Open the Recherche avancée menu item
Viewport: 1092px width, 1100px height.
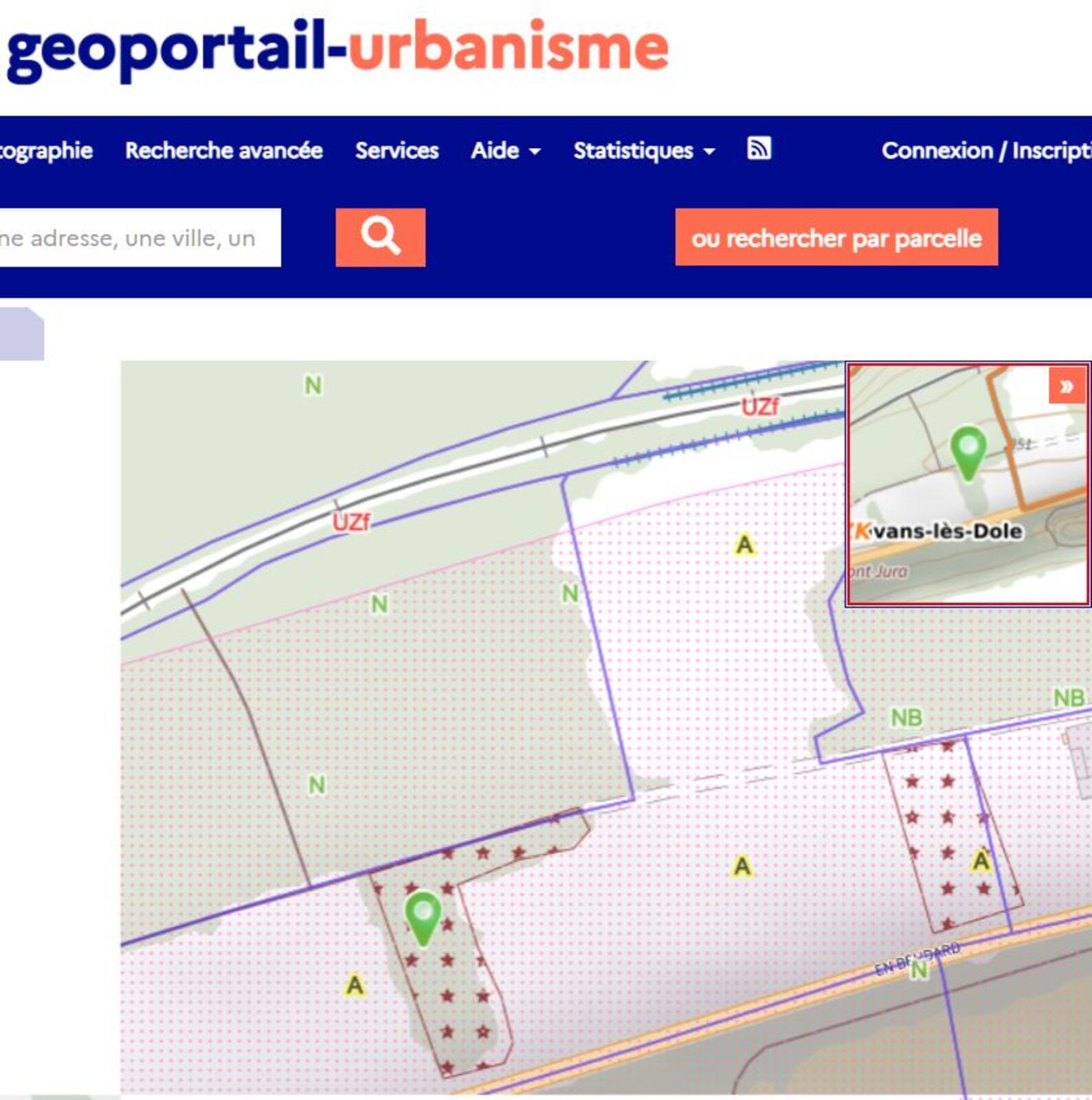tap(223, 151)
